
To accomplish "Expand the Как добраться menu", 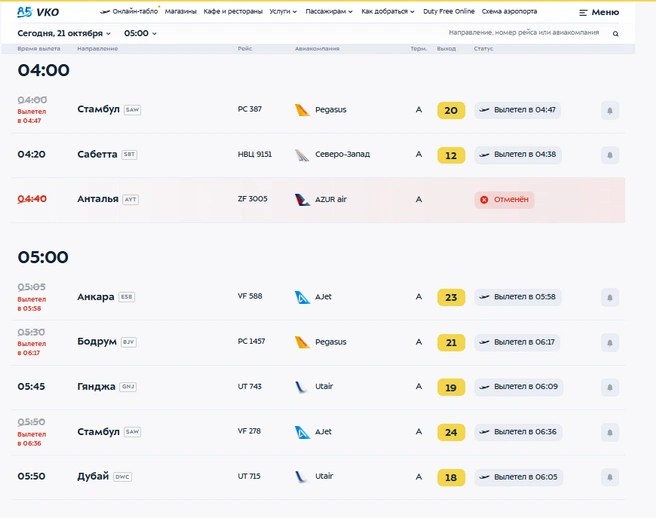I will (388, 11).
